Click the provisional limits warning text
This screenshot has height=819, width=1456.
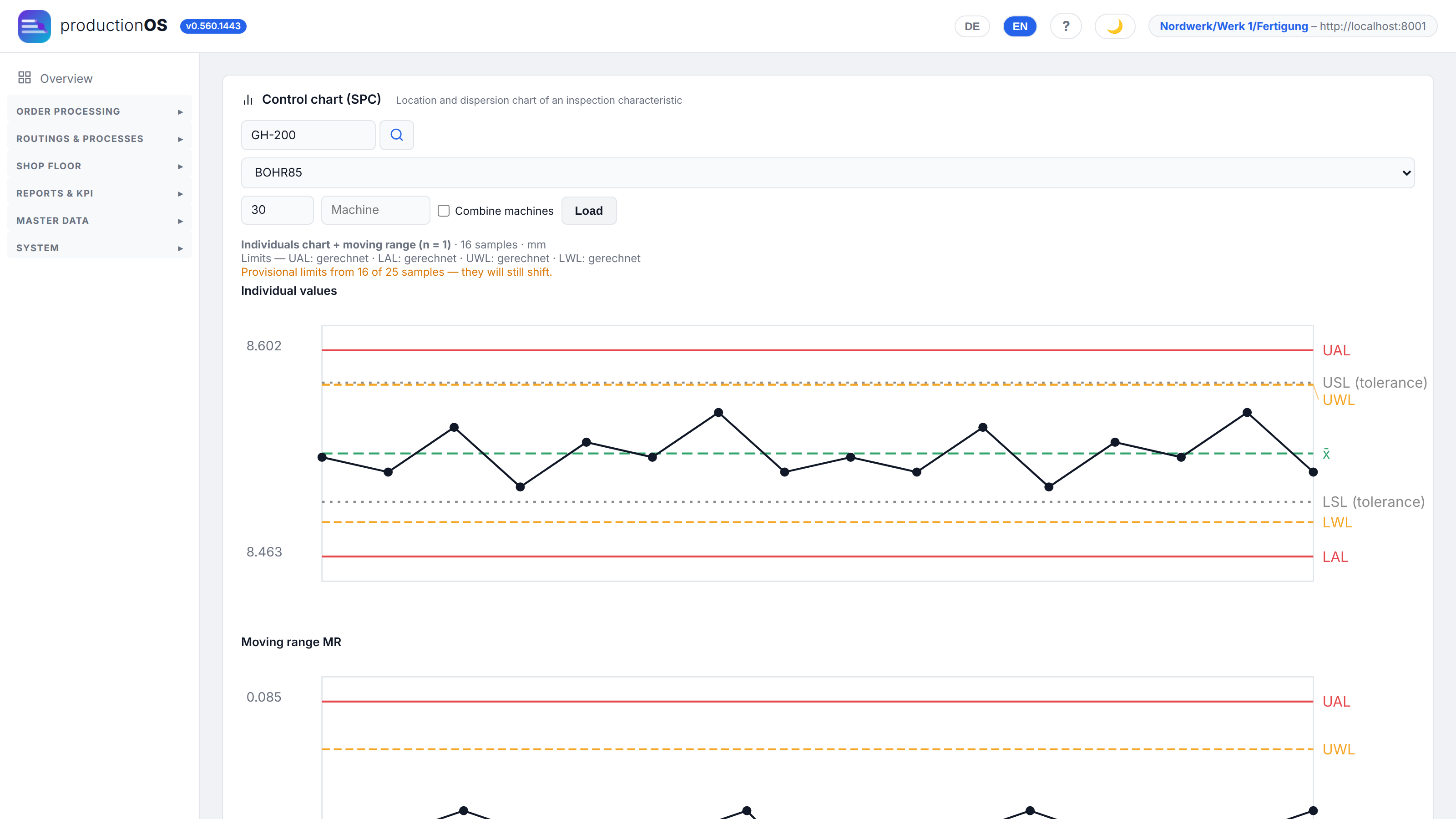[396, 272]
